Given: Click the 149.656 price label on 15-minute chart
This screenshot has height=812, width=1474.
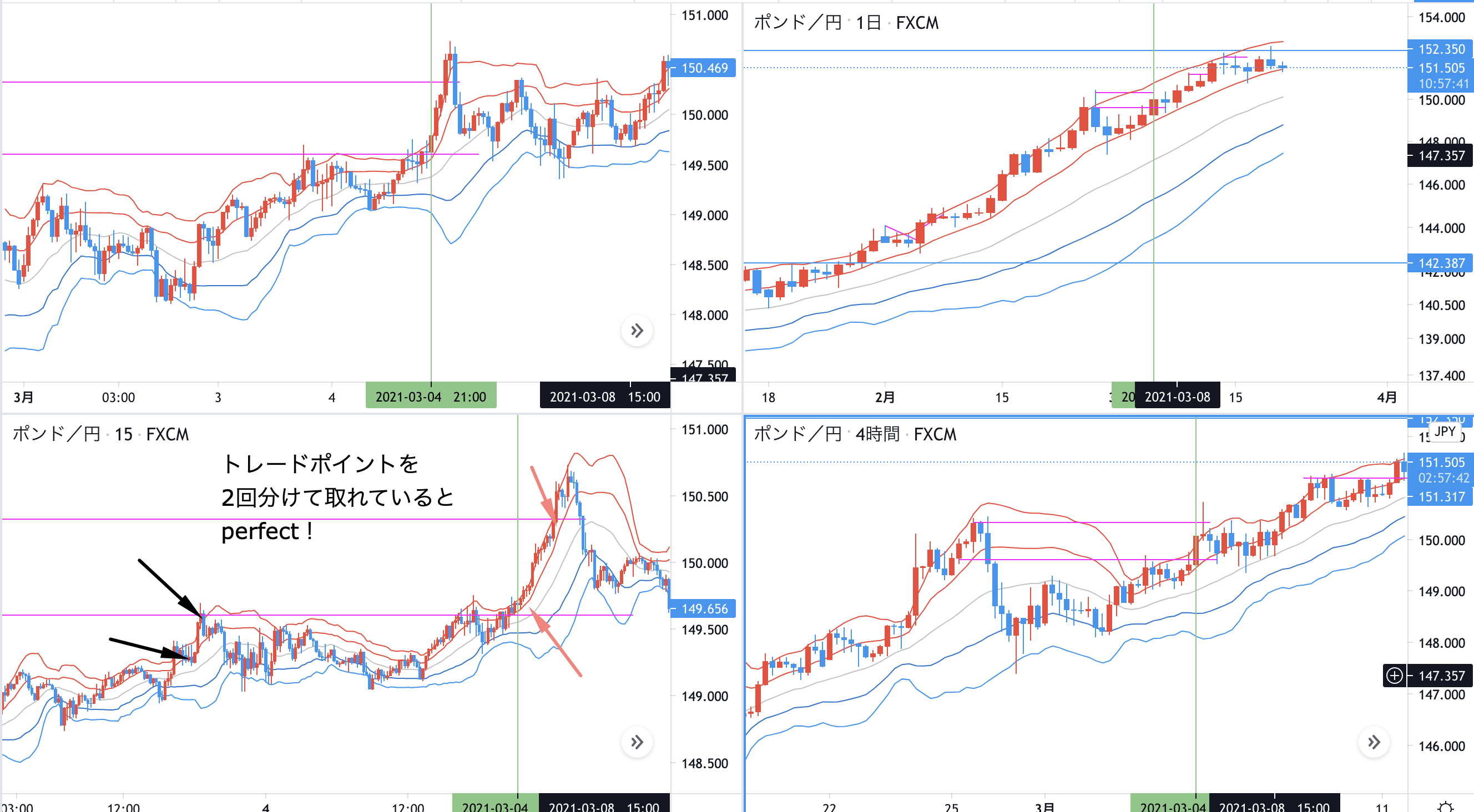Looking at the screenshot, I should tap(704, 608).
